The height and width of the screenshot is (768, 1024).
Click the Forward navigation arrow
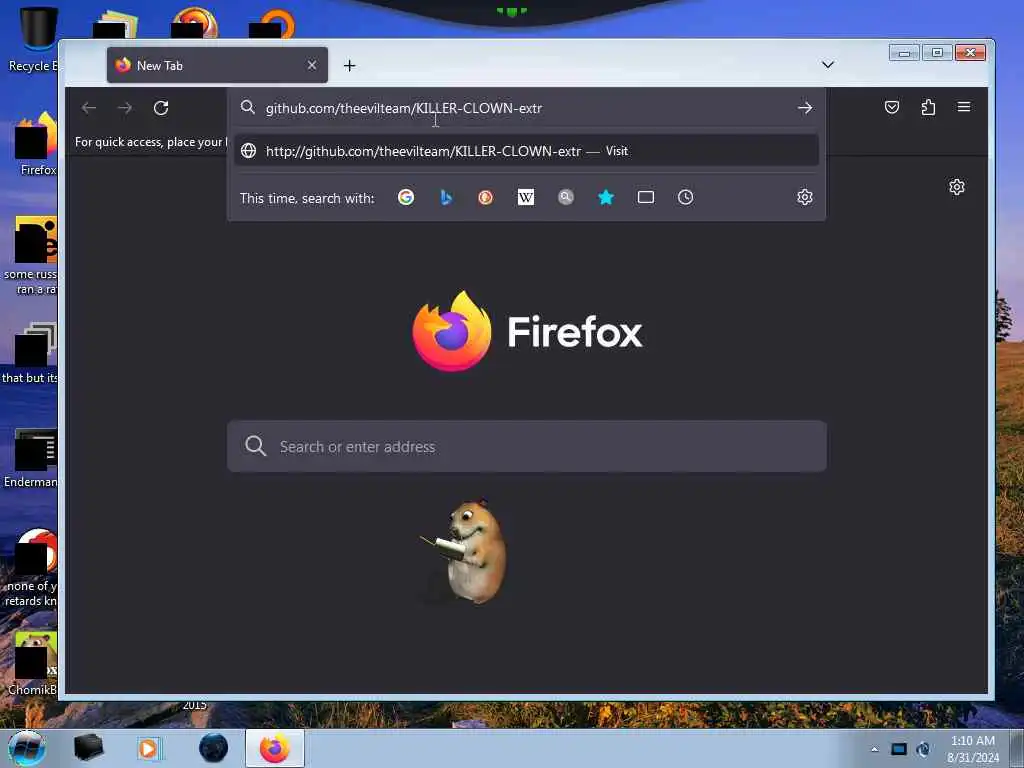[125, 108]
